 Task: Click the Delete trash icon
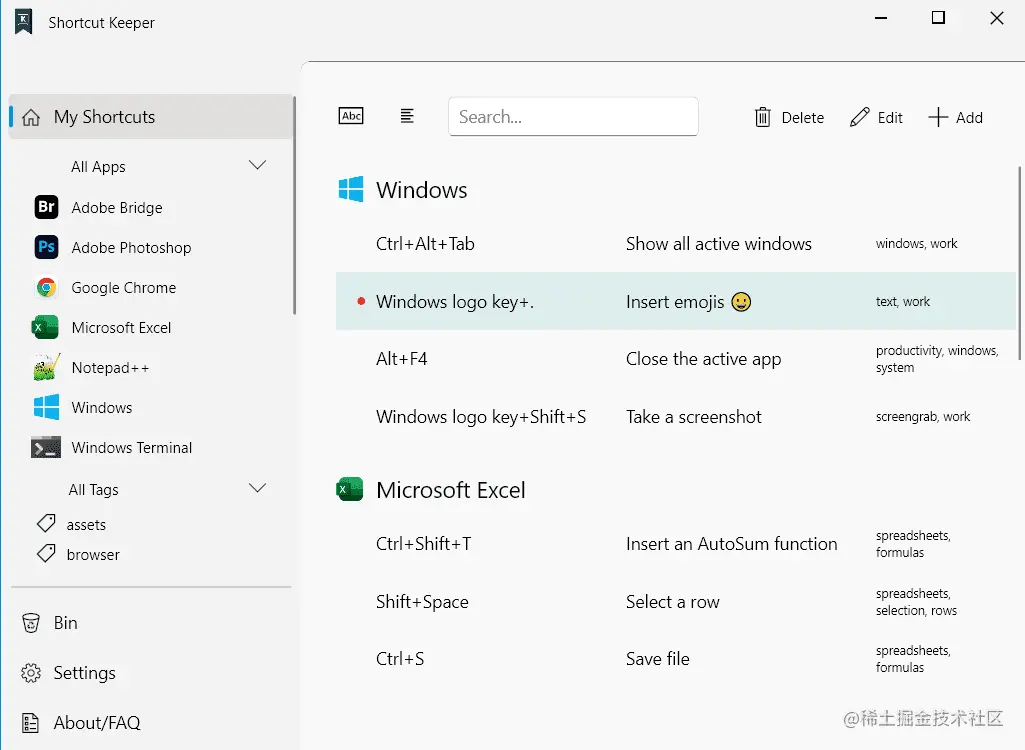pos(762,117)
